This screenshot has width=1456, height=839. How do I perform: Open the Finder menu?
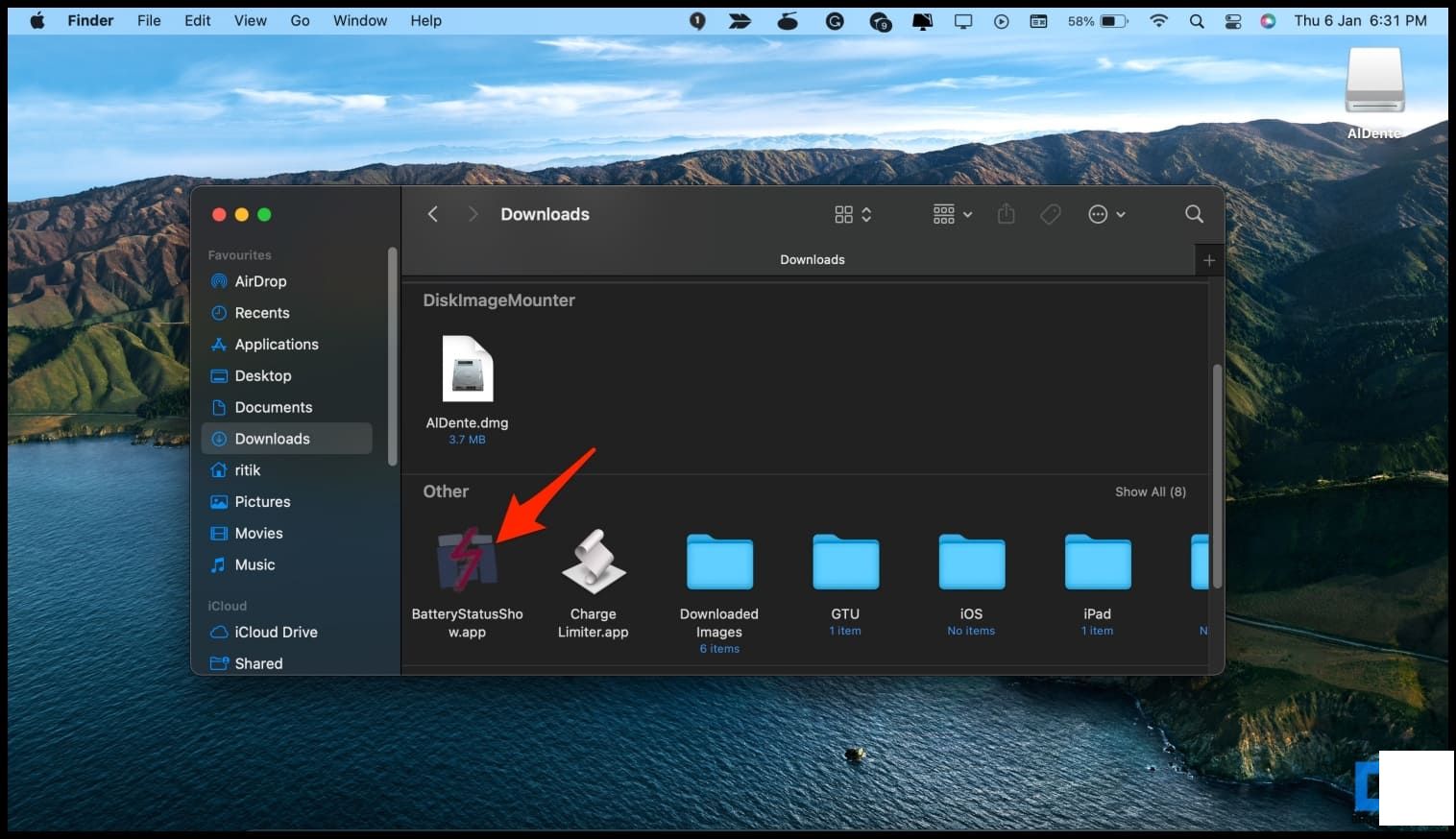point(90,20)
